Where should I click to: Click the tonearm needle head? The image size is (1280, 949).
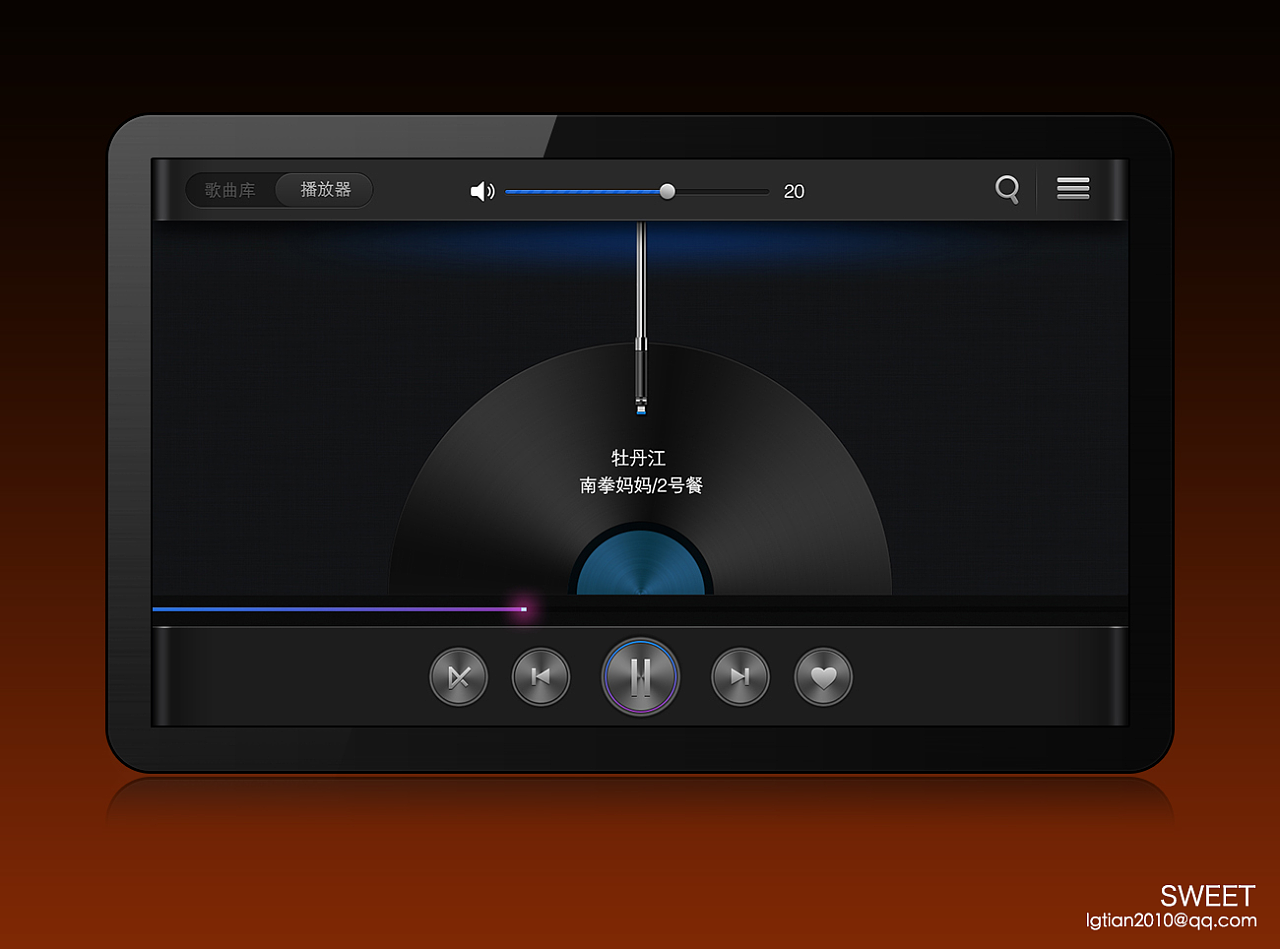click(x=641, y=405)
